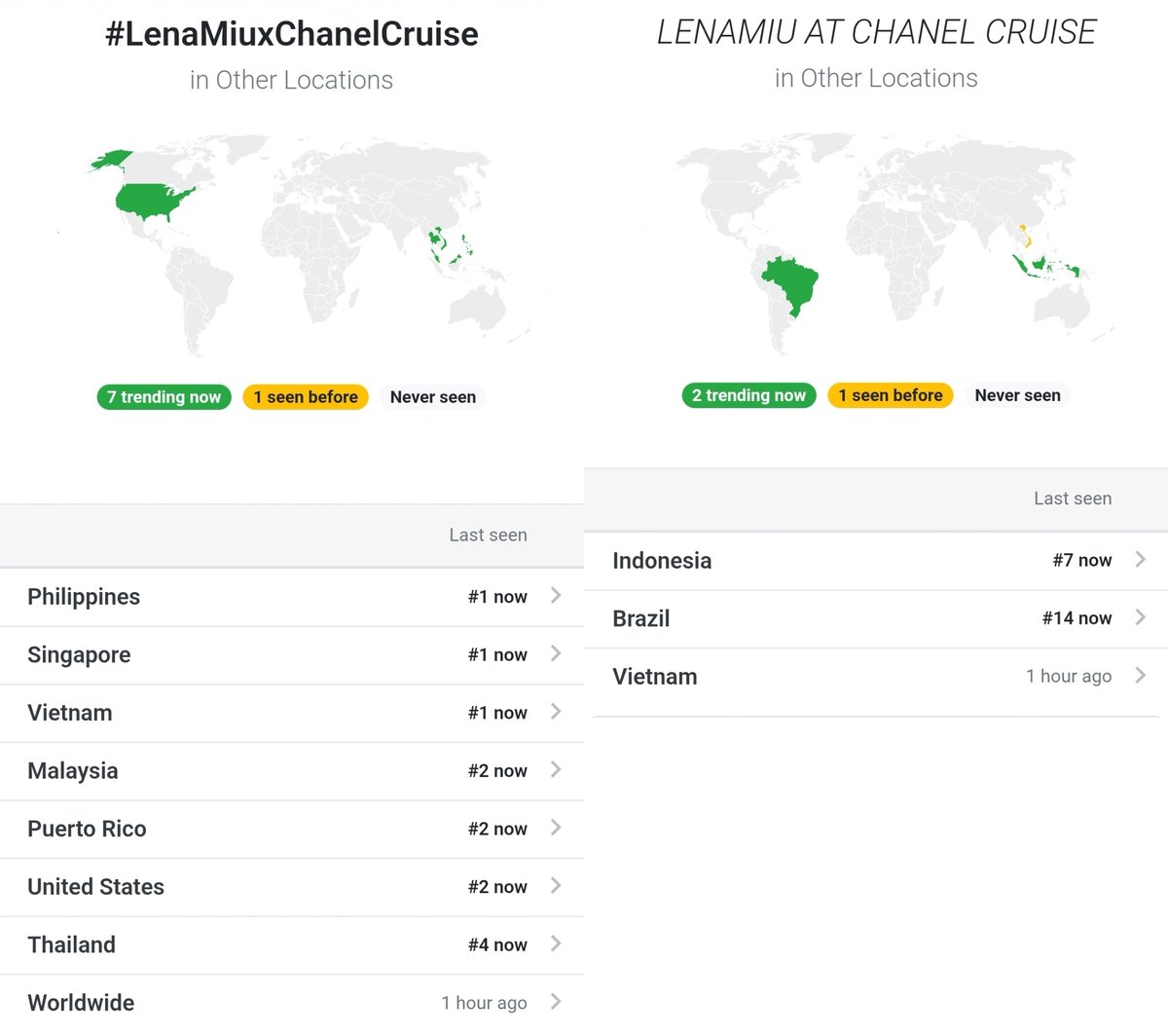Viewport: 1168px width, 1036px height.
Task: Select the '7 trending now' badge
Action: (164, 397)
